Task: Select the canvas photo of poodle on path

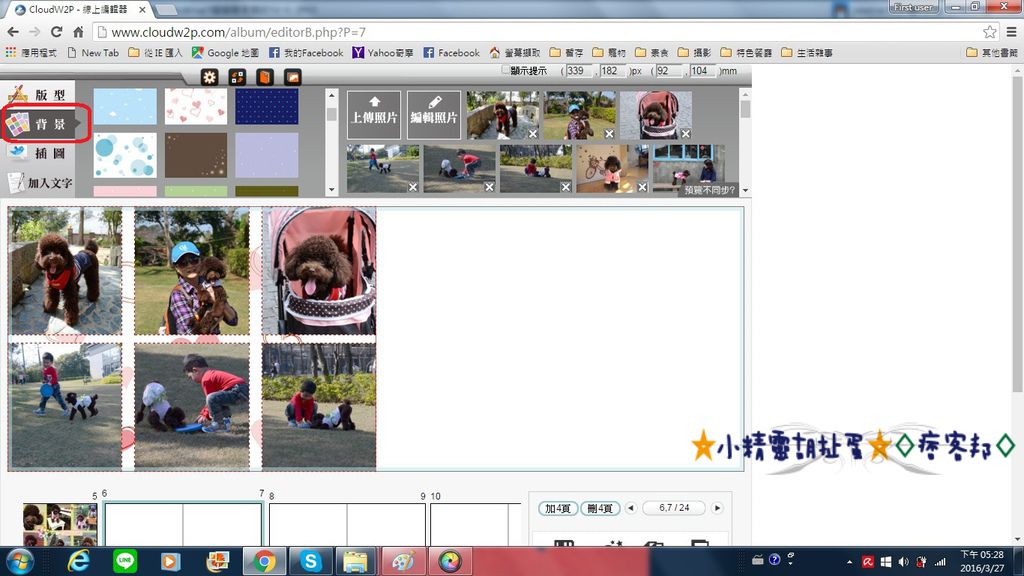Action: pyautogui.click(x=65, y=271)
